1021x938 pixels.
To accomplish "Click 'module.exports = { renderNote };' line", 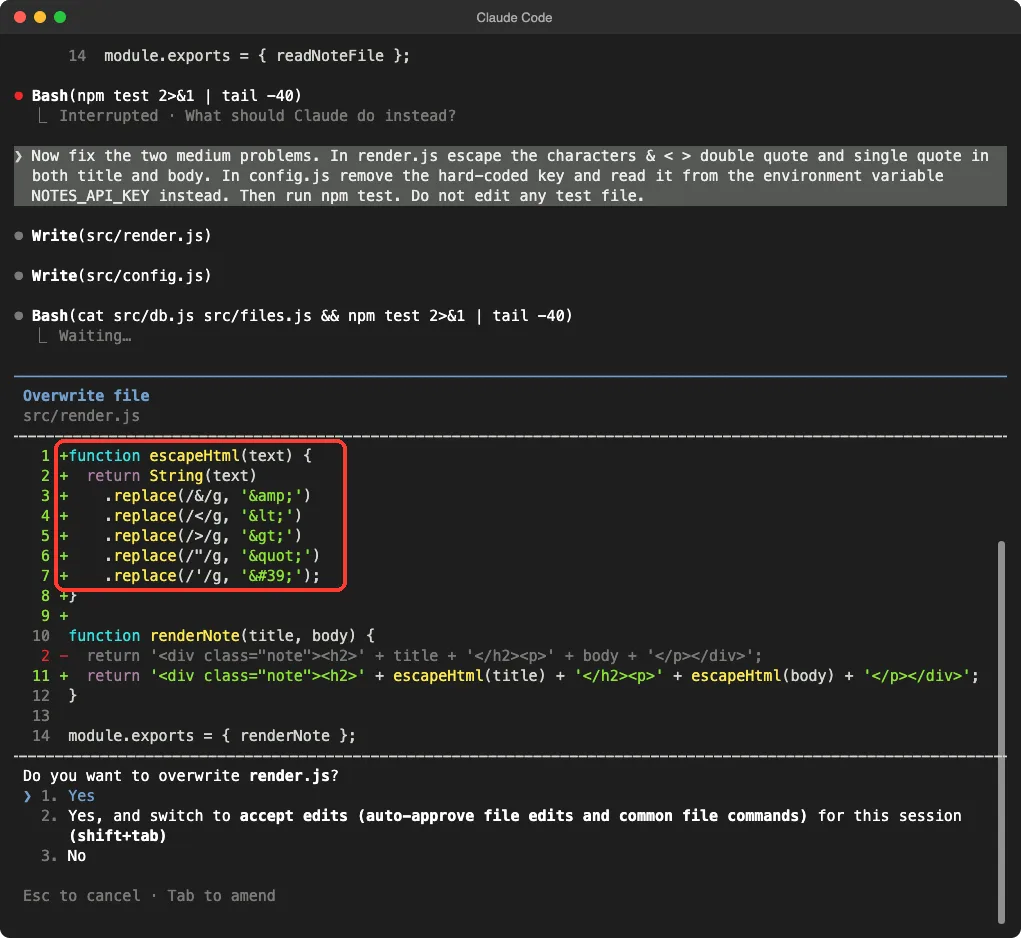I will 212,736.
